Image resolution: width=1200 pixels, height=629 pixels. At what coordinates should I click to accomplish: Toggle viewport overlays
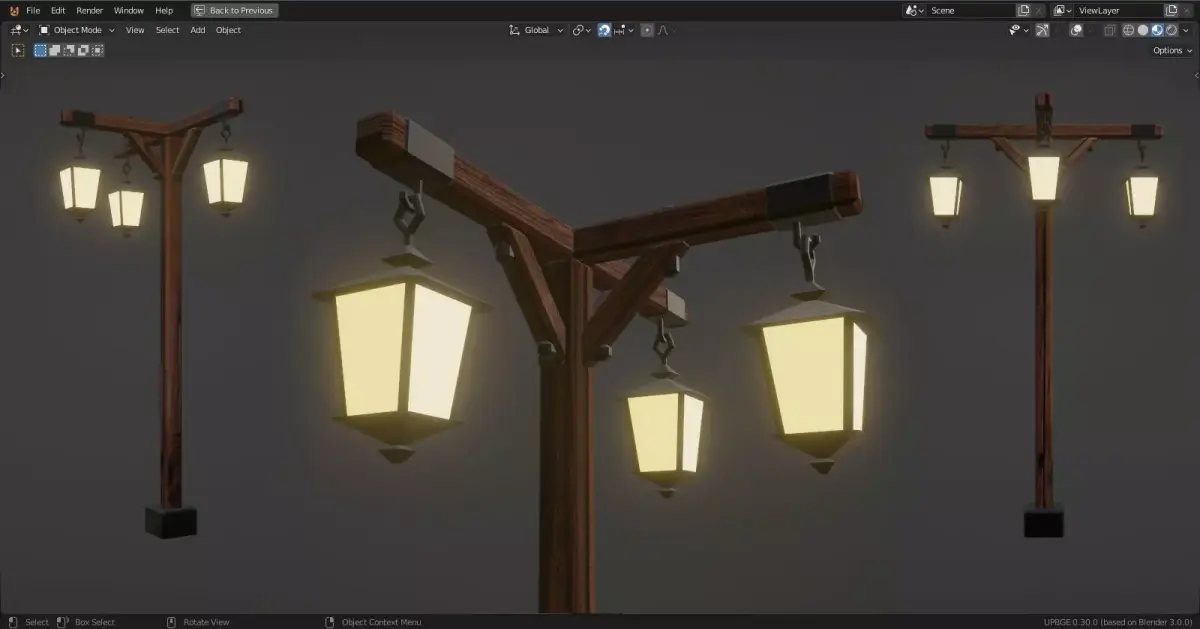click(1076, 30)
